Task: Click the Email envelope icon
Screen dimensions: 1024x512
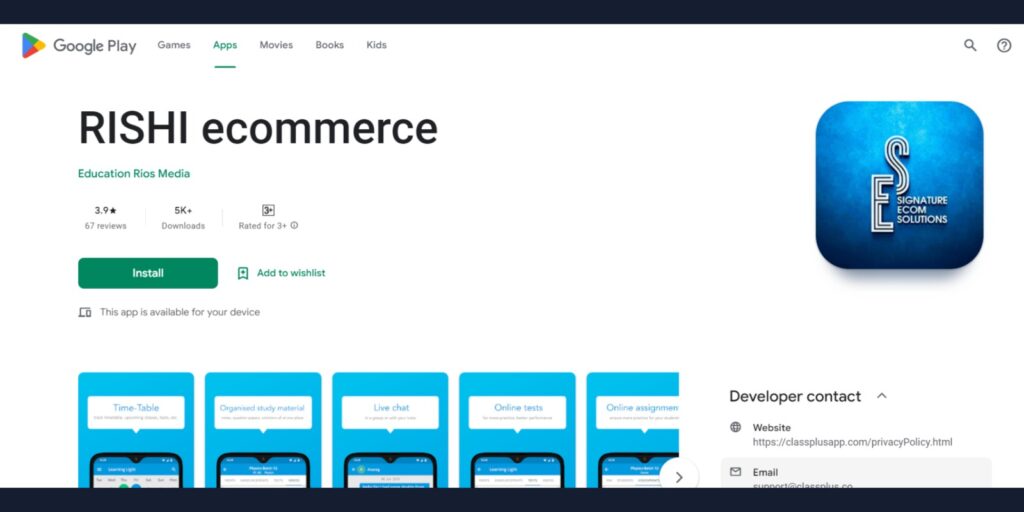Action: point(736,472)
